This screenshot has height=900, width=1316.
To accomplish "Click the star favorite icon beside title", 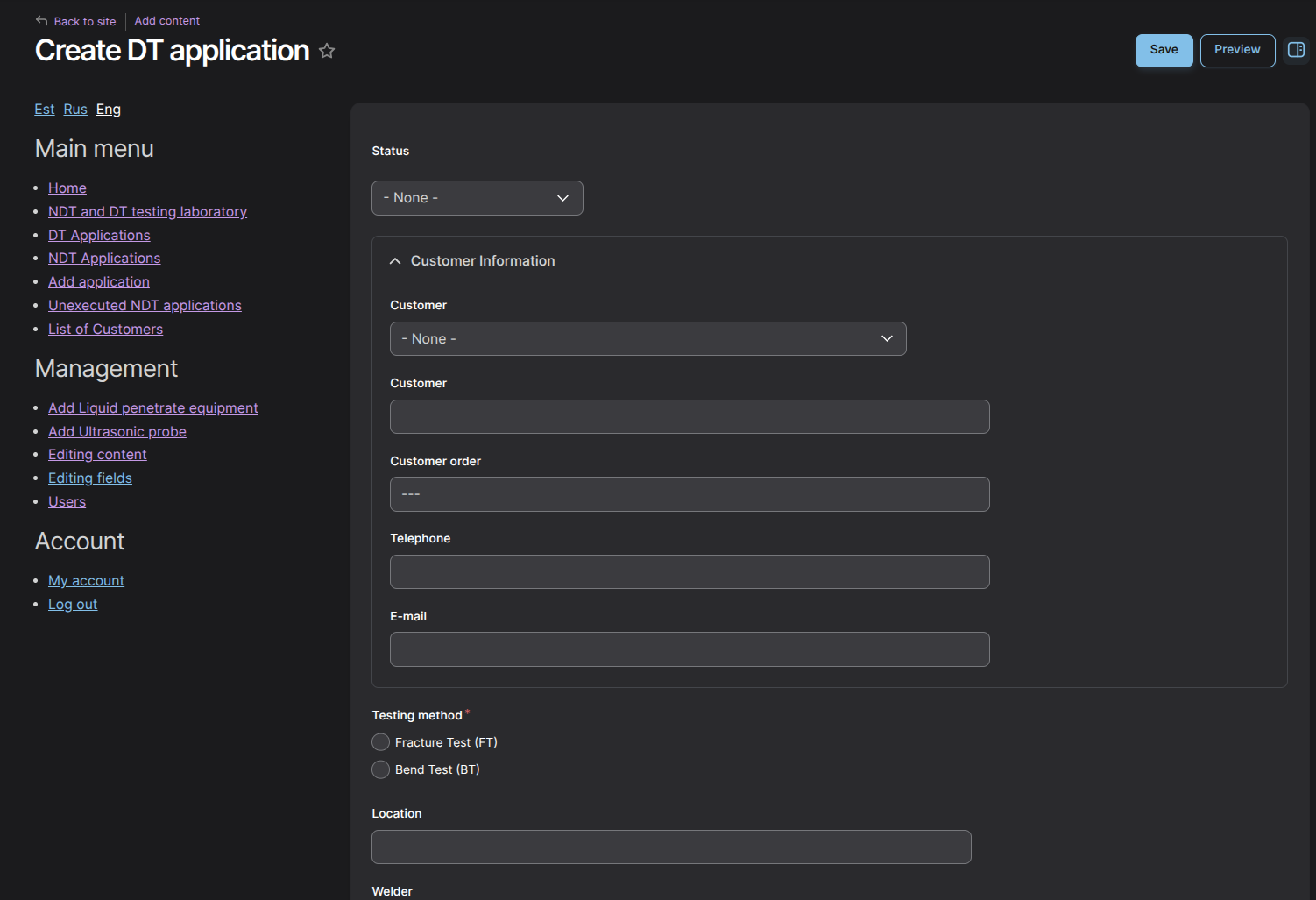I will coord(327,52).
